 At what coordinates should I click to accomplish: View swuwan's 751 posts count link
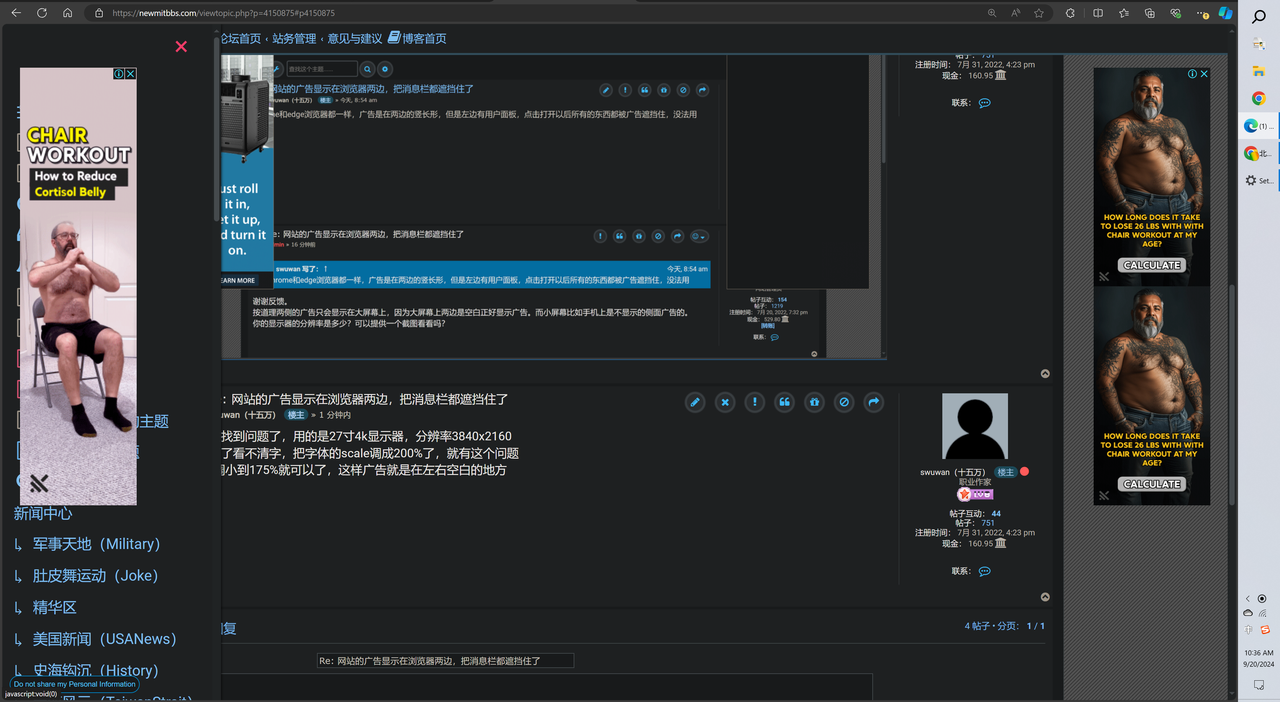[988, 523]
